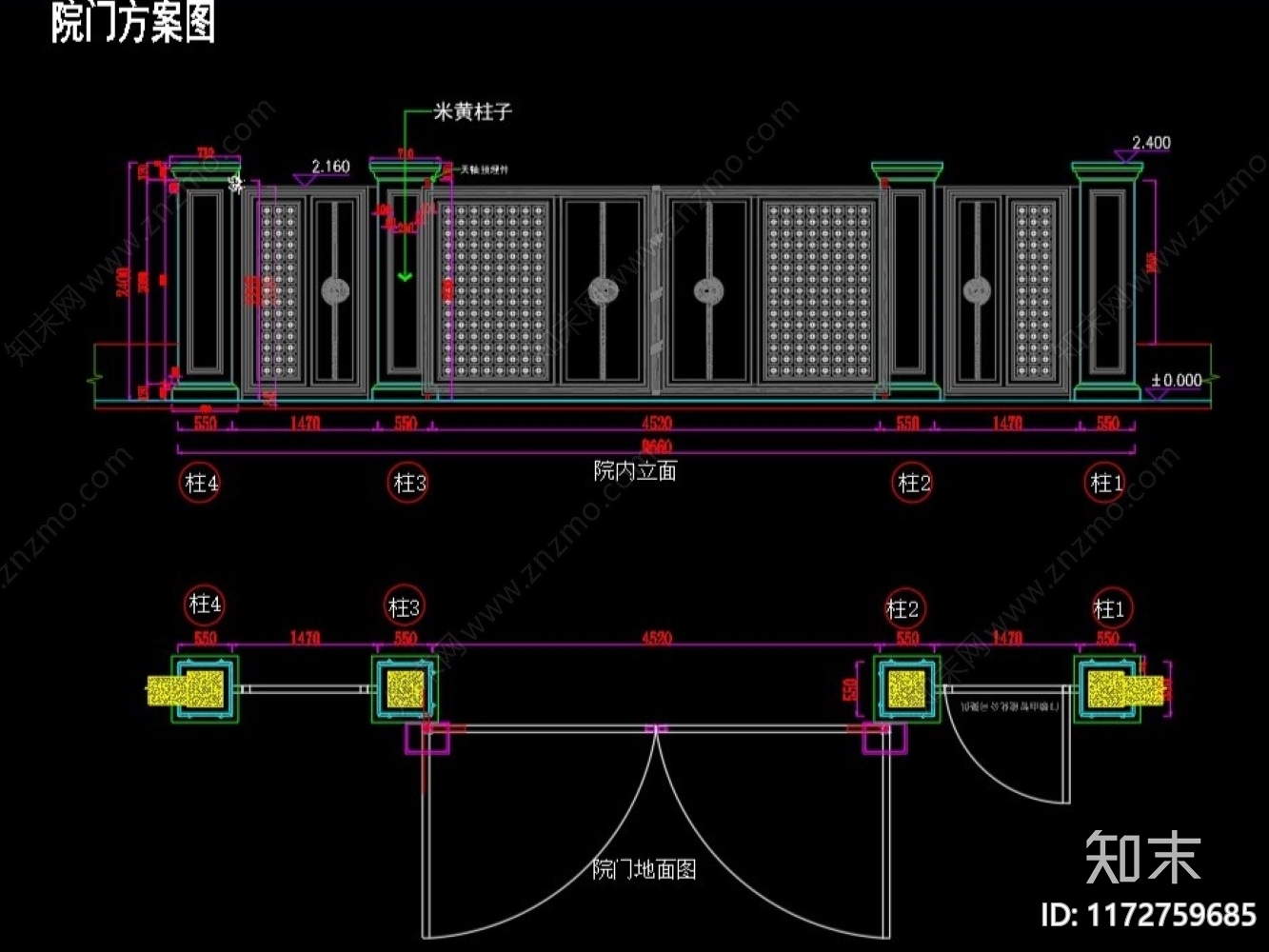Click the 550 plan dimension under 柱3 bubble
Image resolution: width=1269 pixels, height=952 pixels.
click(x=406, y=638)
